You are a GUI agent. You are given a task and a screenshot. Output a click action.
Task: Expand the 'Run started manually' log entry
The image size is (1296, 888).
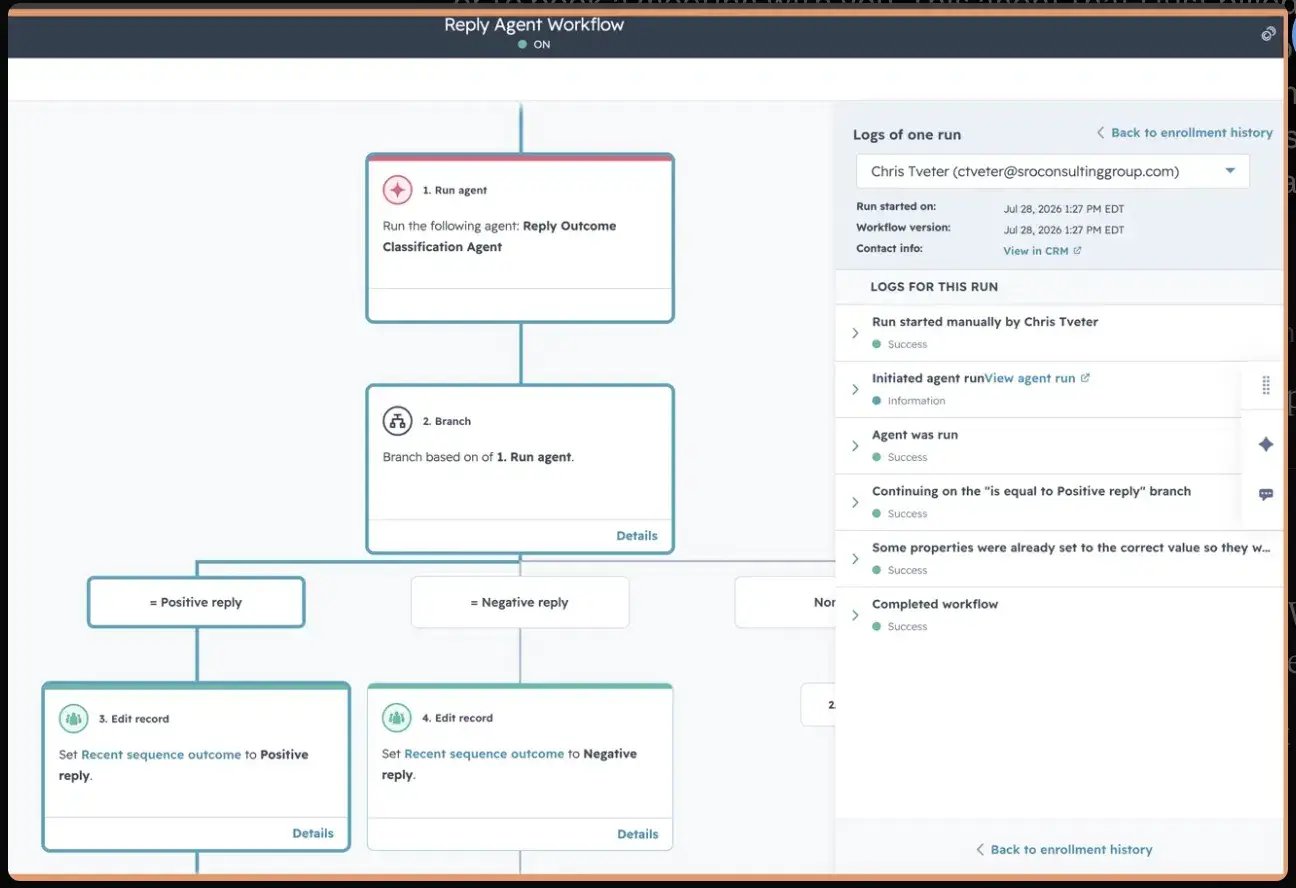coord(855,333)
